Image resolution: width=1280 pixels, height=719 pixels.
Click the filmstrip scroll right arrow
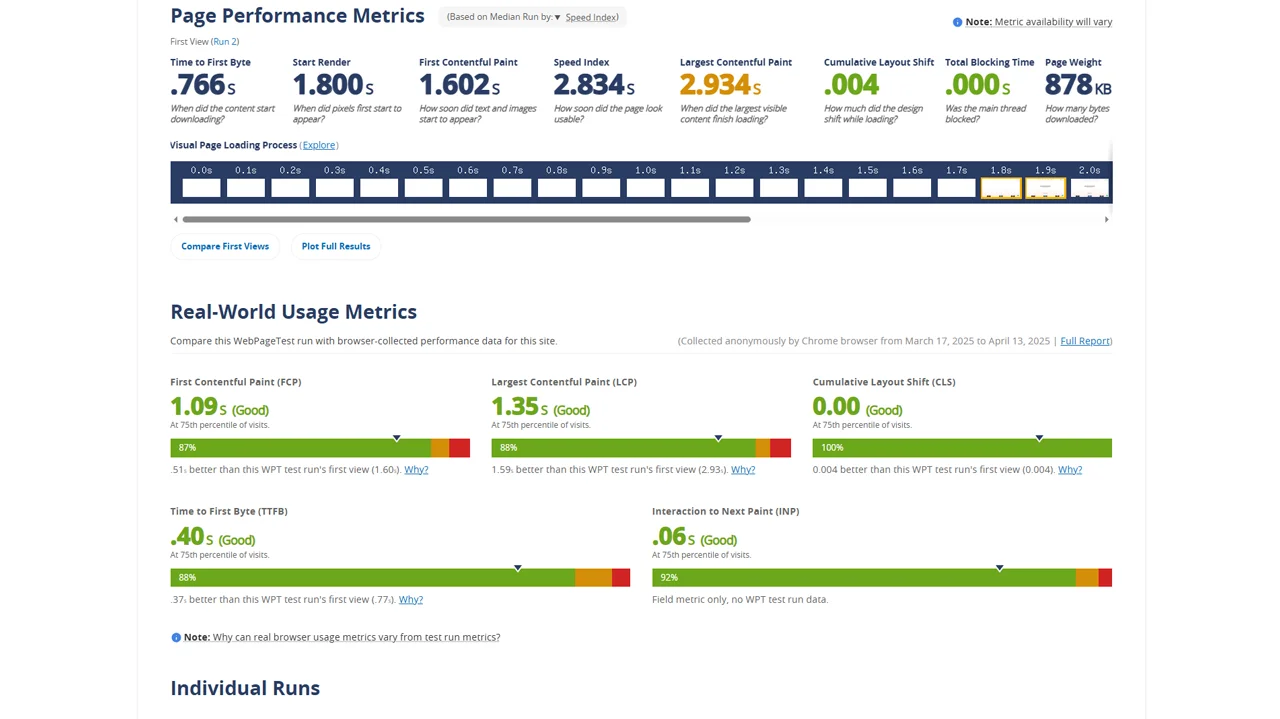[1106, 219]
